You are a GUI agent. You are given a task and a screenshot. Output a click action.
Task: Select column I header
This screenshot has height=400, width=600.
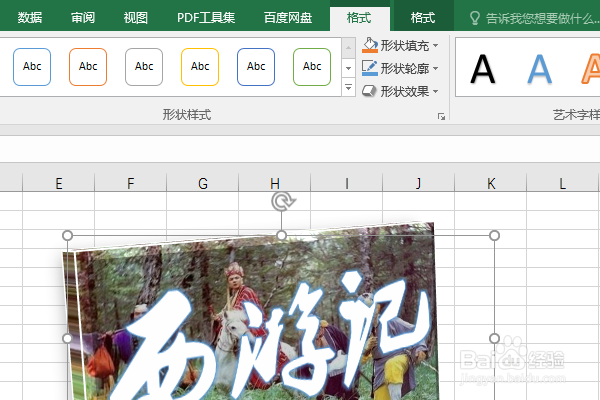(346, 183)
